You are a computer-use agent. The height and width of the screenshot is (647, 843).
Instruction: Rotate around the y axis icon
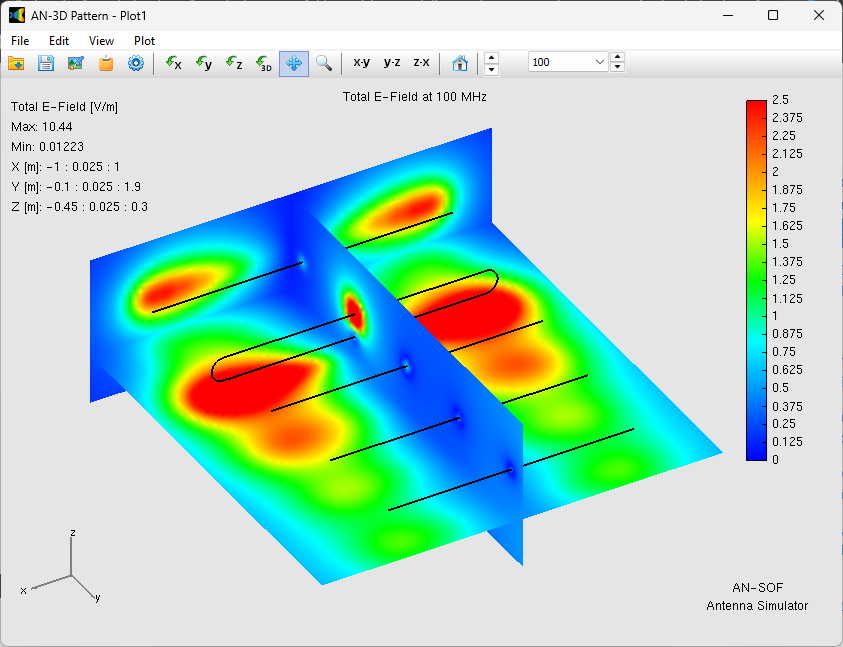(x=204, y=63)
